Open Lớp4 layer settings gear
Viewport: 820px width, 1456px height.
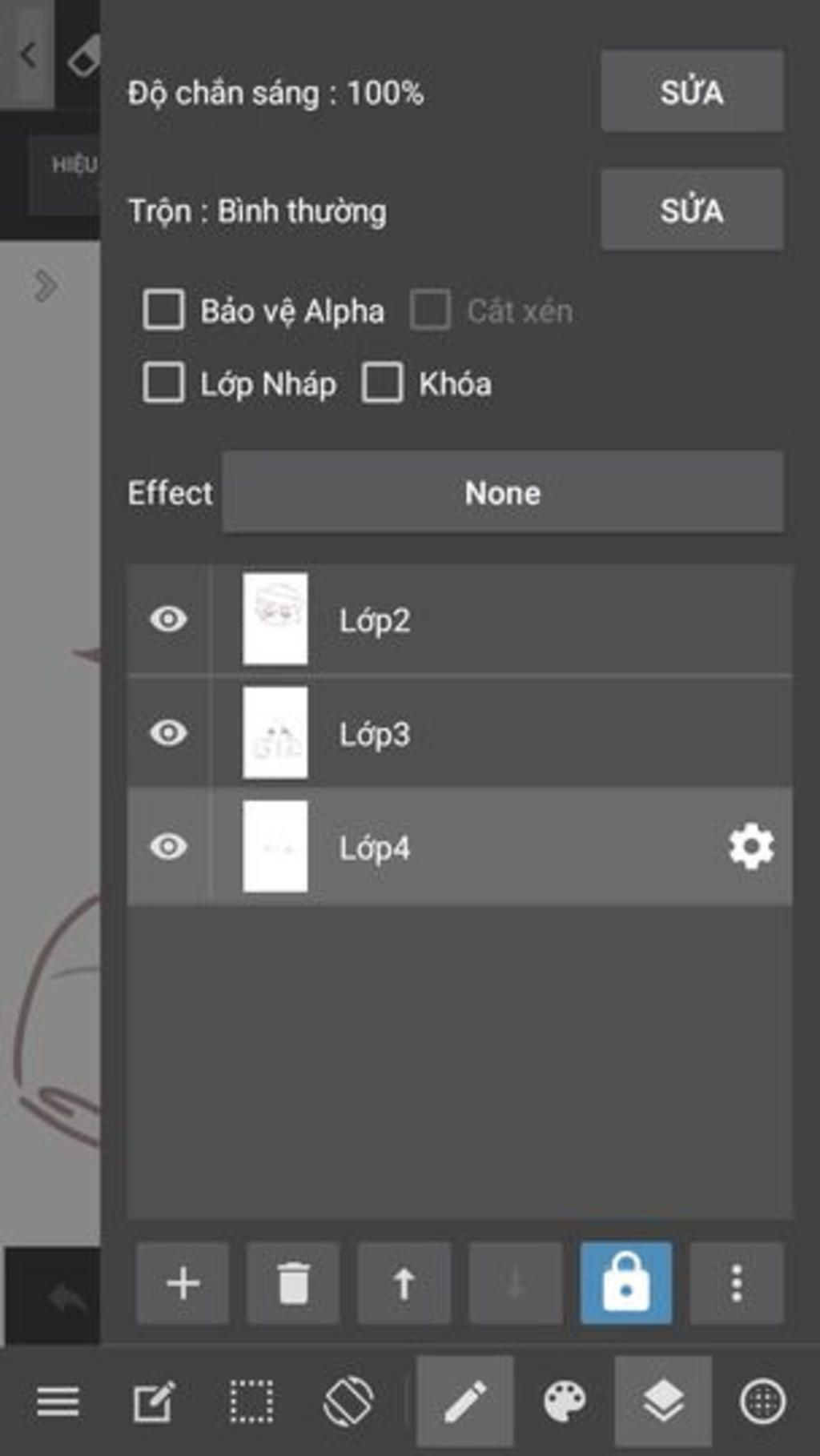coord(751,846)
